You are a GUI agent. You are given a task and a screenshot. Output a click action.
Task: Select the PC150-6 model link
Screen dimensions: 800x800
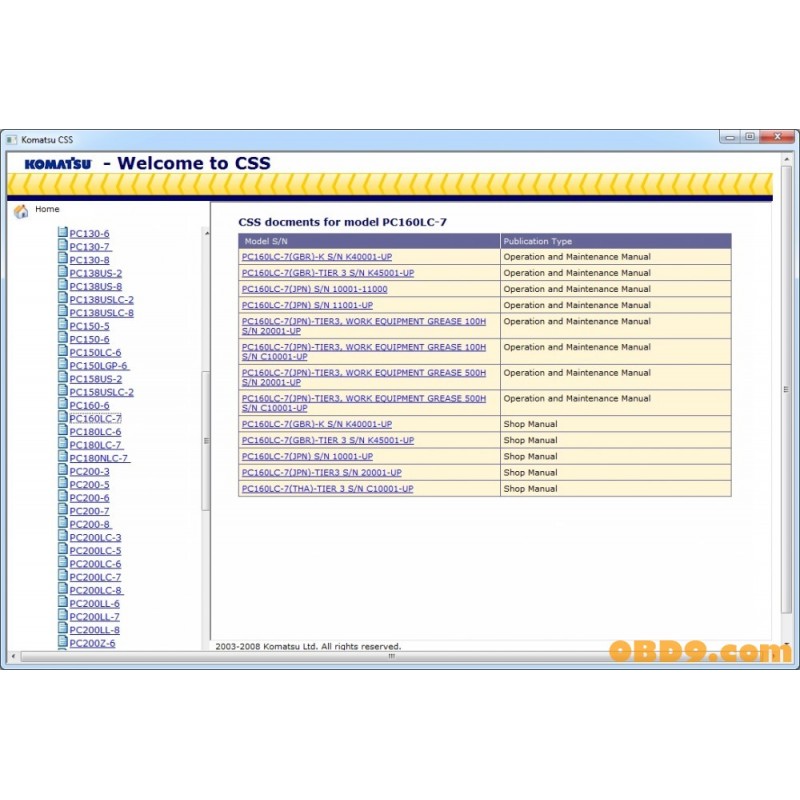pyautogui.click(x=89, y=340)
